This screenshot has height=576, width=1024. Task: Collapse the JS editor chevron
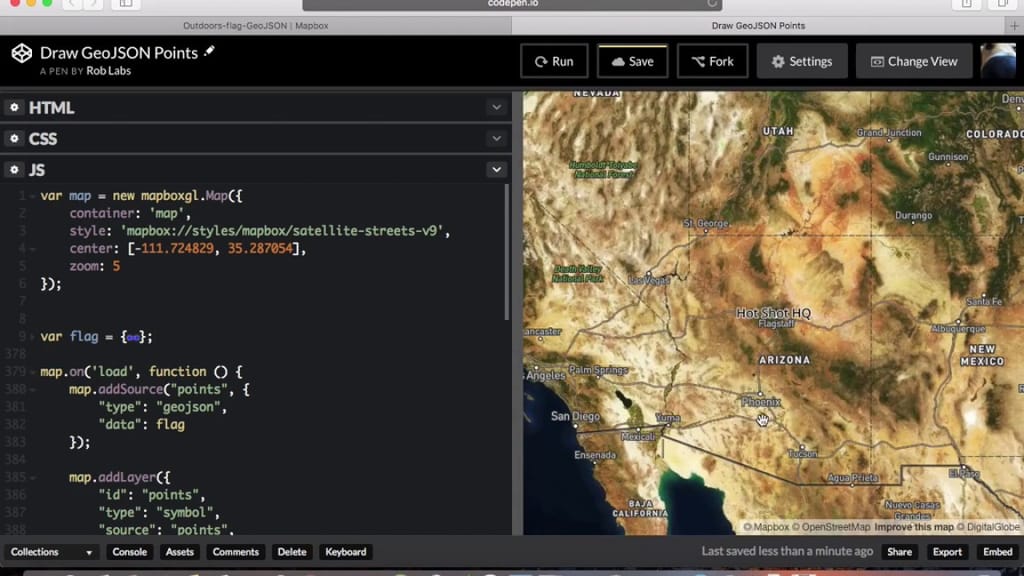[496, 170]
